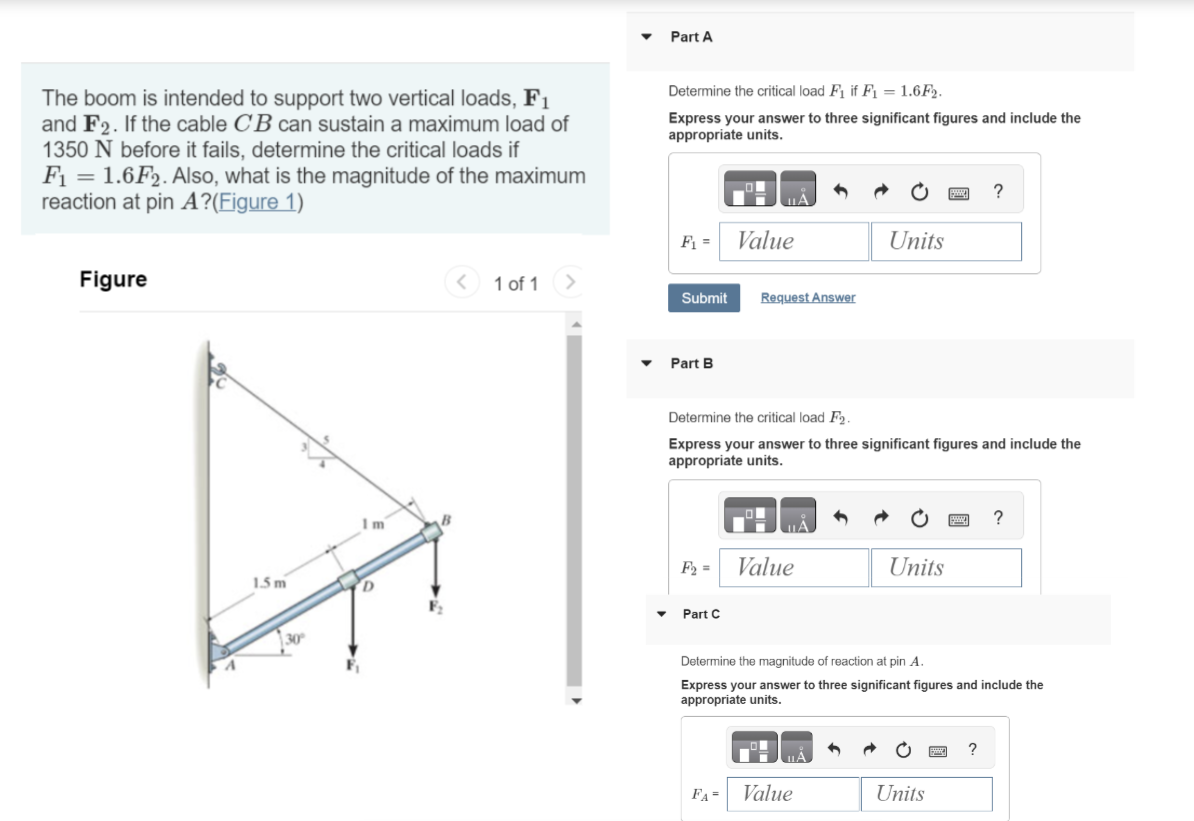Image resolution: width=1194 pixels, height=821 pixels.
Task: Click the redo arrow in Part A toolbar
Action: coord(880,189)
